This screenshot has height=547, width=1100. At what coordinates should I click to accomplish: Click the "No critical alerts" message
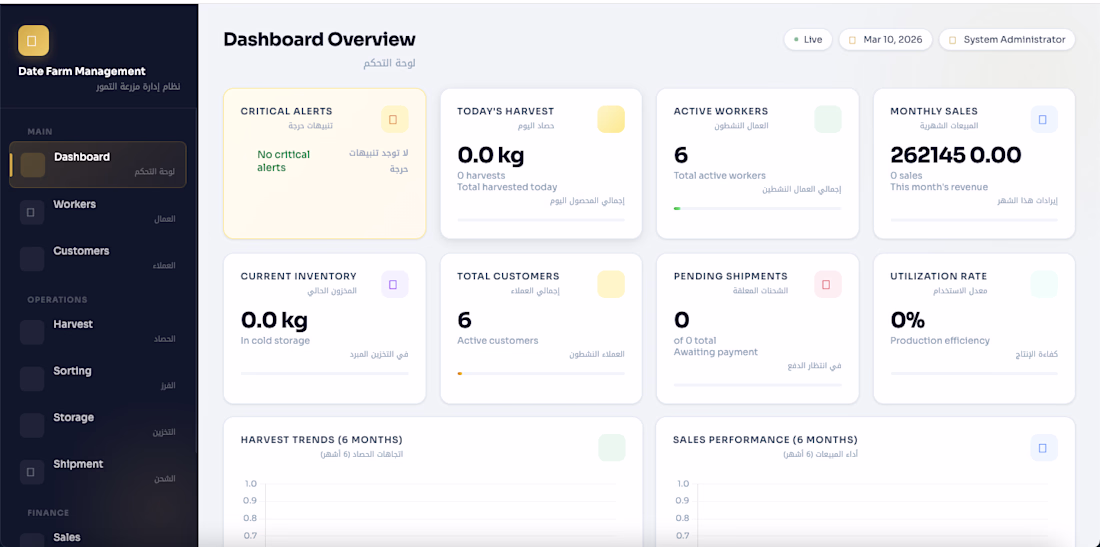283,161
